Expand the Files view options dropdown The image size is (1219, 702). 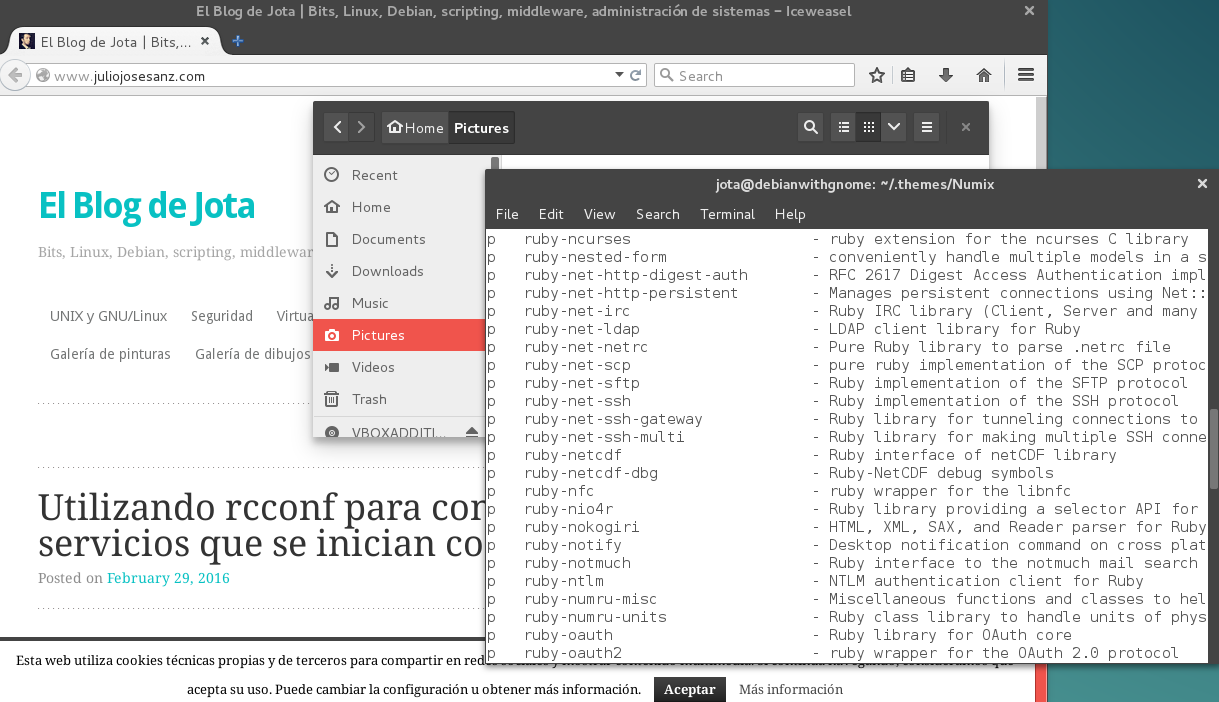[x=894, y=127]
